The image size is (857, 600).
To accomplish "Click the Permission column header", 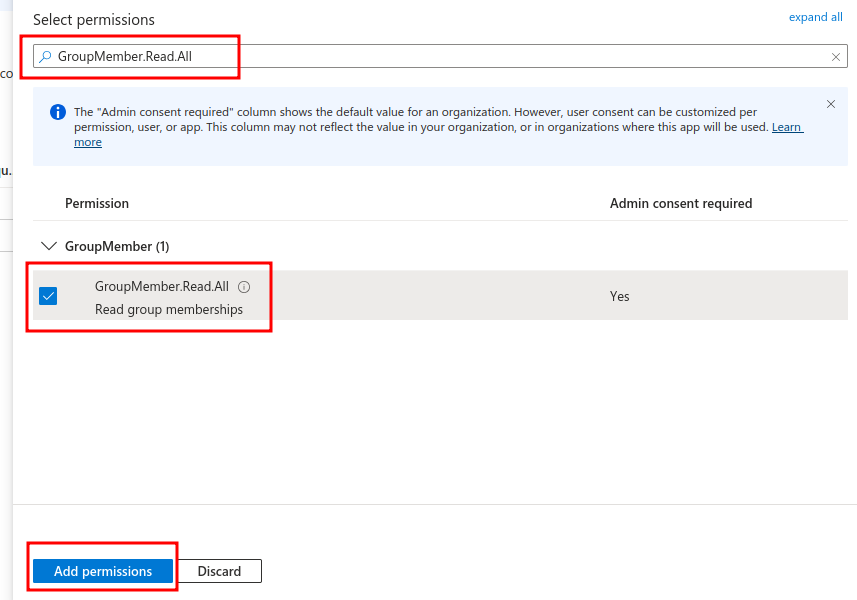I will (x=97, y=203).
